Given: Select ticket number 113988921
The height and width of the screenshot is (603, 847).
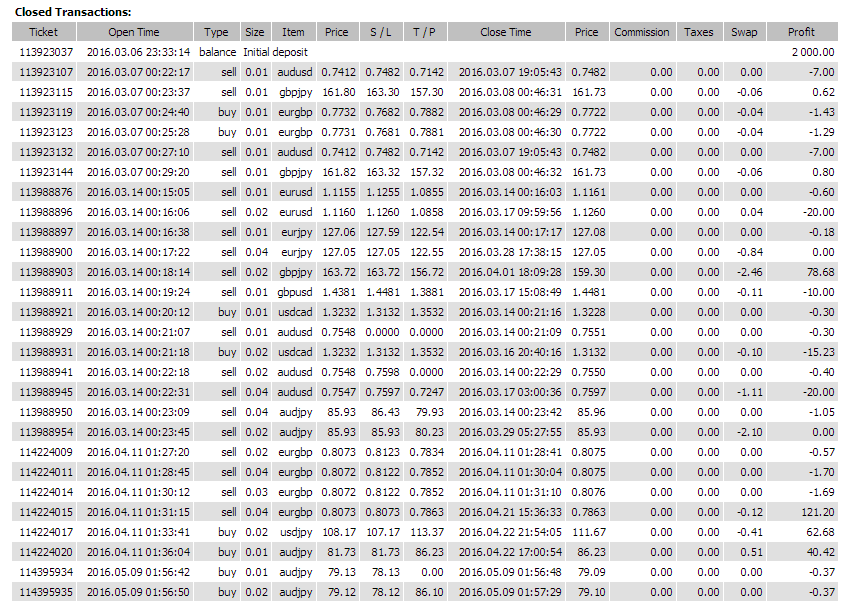Looking at the screenshot, I should click(x=46, y=312).
